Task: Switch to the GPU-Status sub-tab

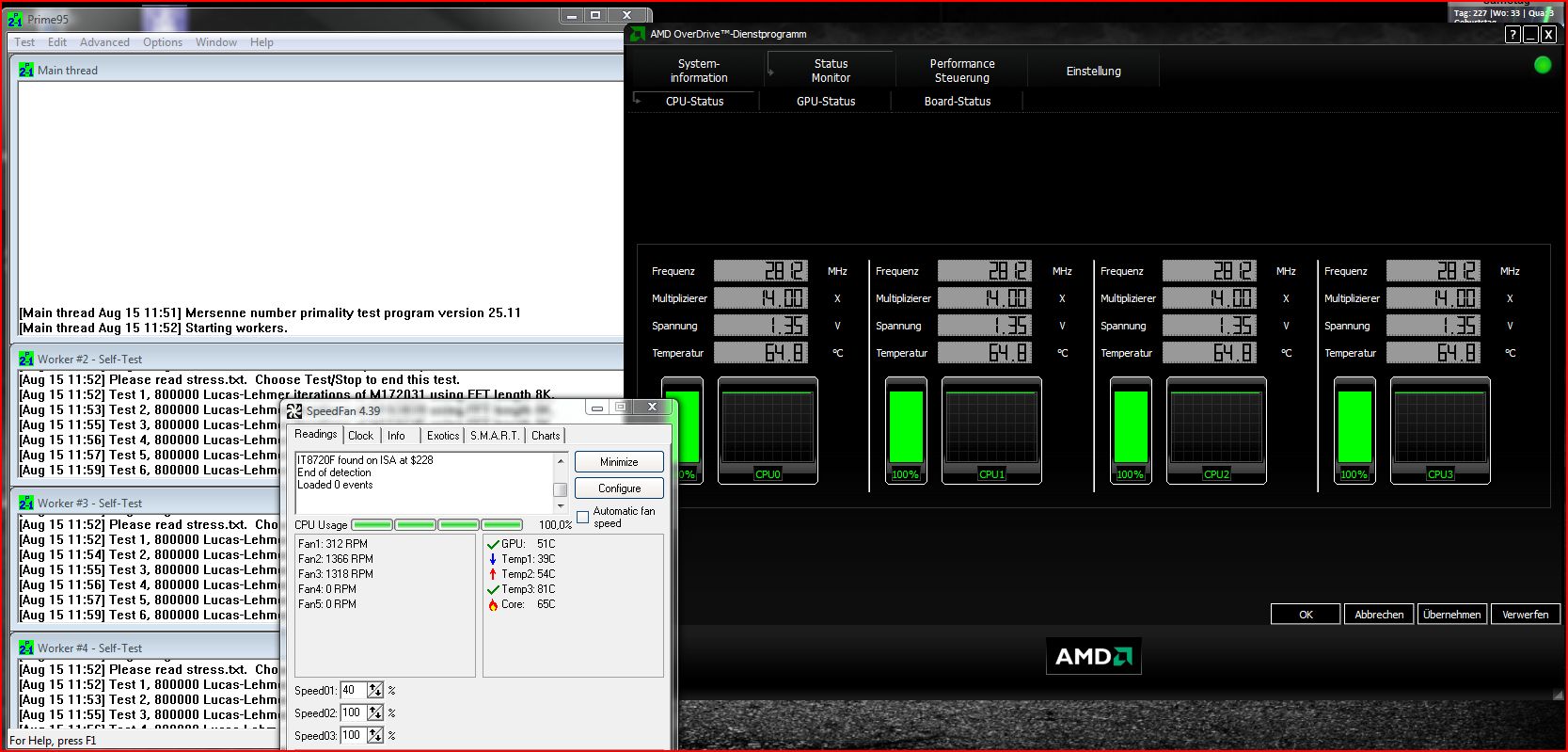Action: [826, 102]
